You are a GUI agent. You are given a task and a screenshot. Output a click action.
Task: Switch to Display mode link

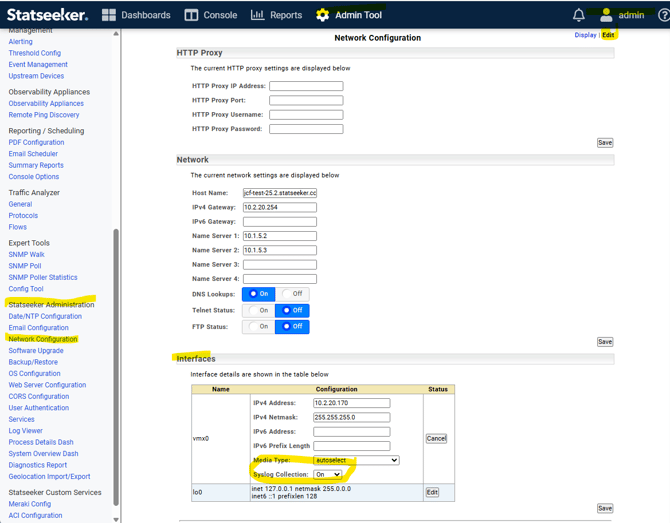pos(585,35)
